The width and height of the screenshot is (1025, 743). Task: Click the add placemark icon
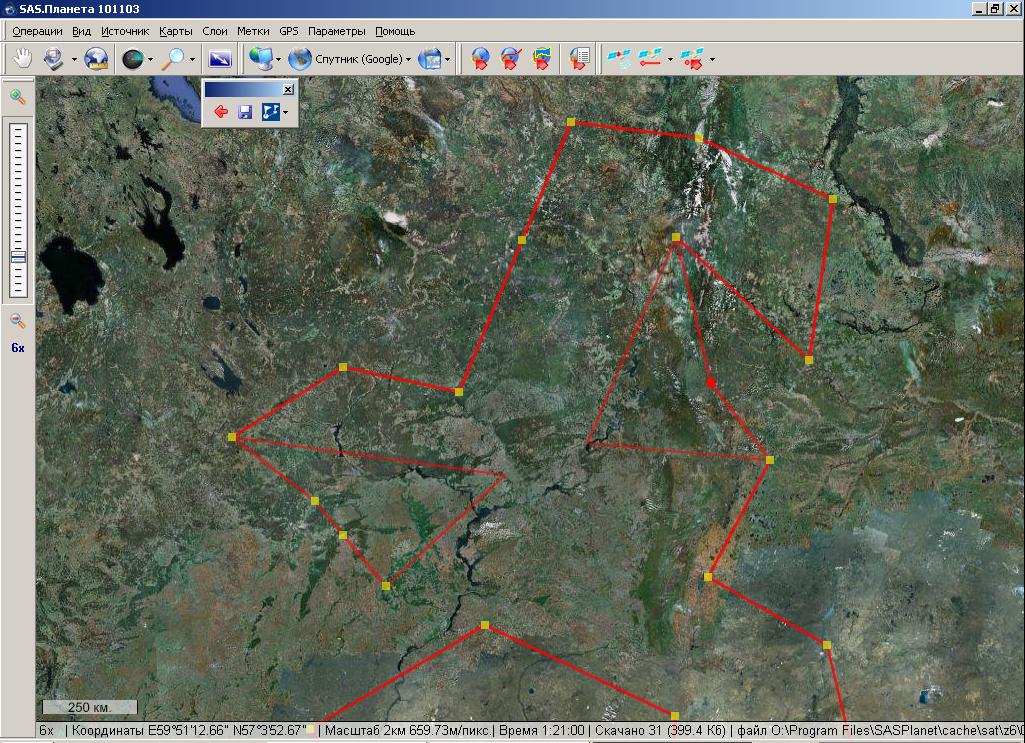[481, 59]
